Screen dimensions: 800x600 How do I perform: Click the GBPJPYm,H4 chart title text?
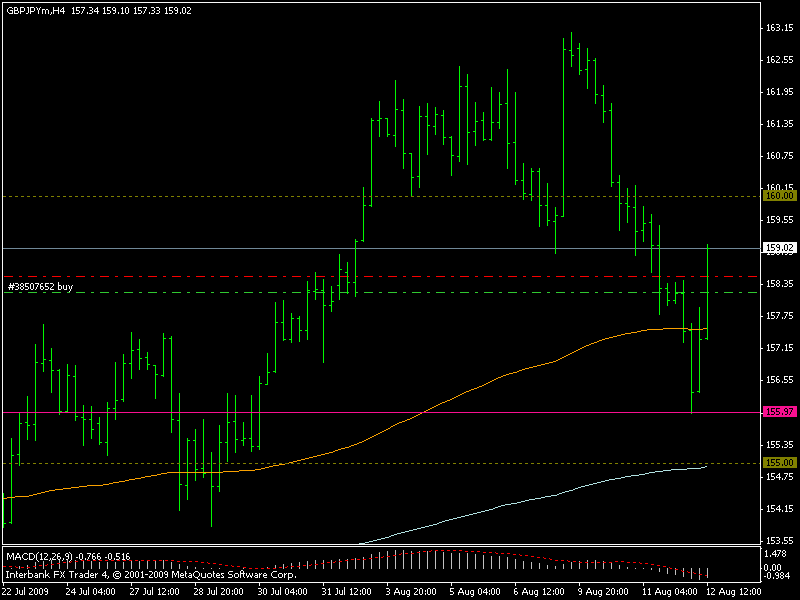35,11
